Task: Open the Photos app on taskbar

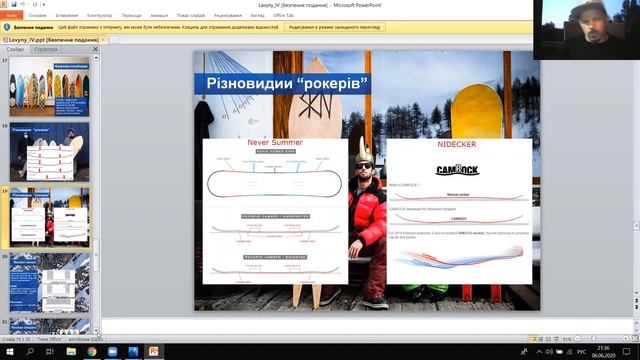Action: pyautogui.click(x=133, y=351)
